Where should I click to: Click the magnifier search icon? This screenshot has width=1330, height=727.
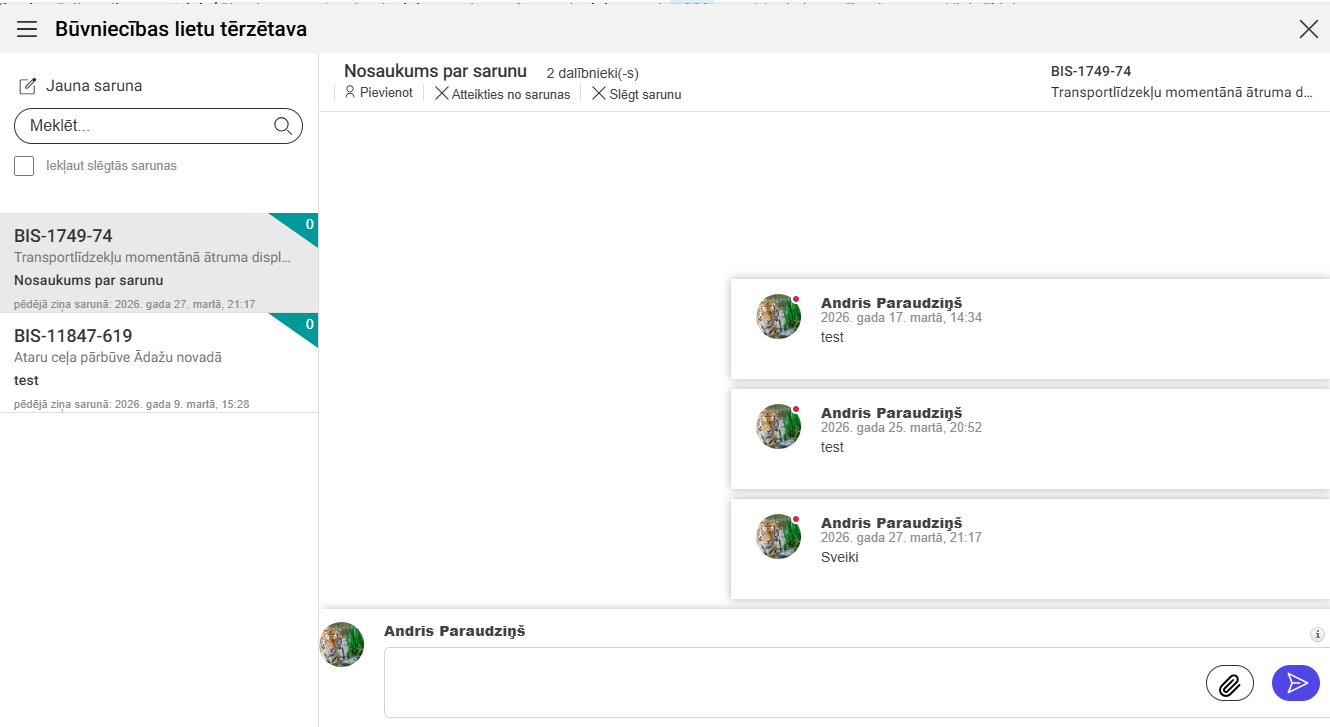tap(283, 126)
